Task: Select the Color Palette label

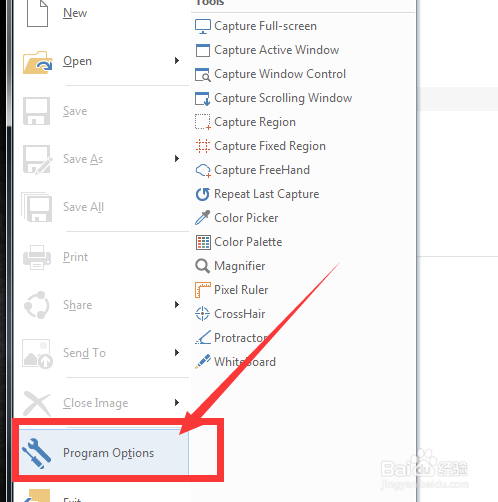Action: [248, 242]
